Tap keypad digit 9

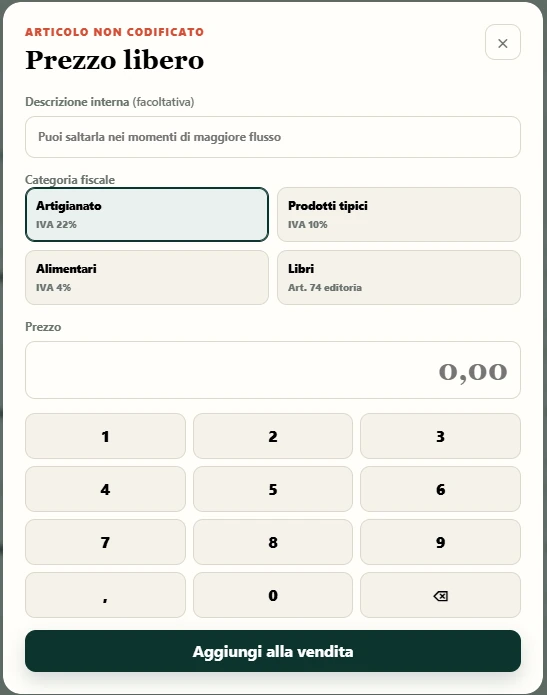click(x=440, y=542)
